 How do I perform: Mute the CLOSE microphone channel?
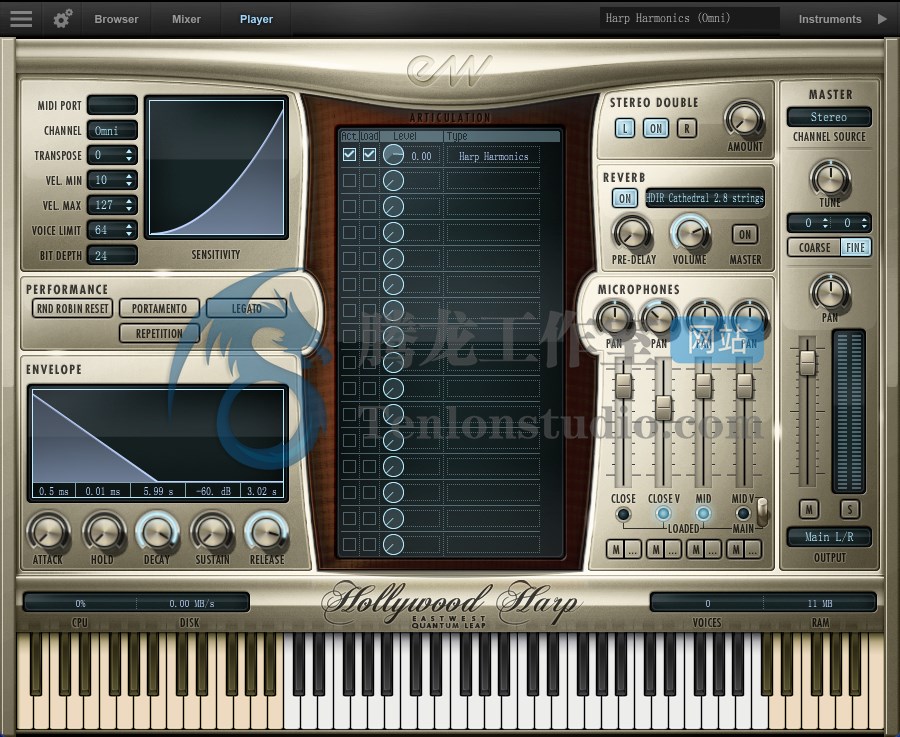[x=616, y=549]
